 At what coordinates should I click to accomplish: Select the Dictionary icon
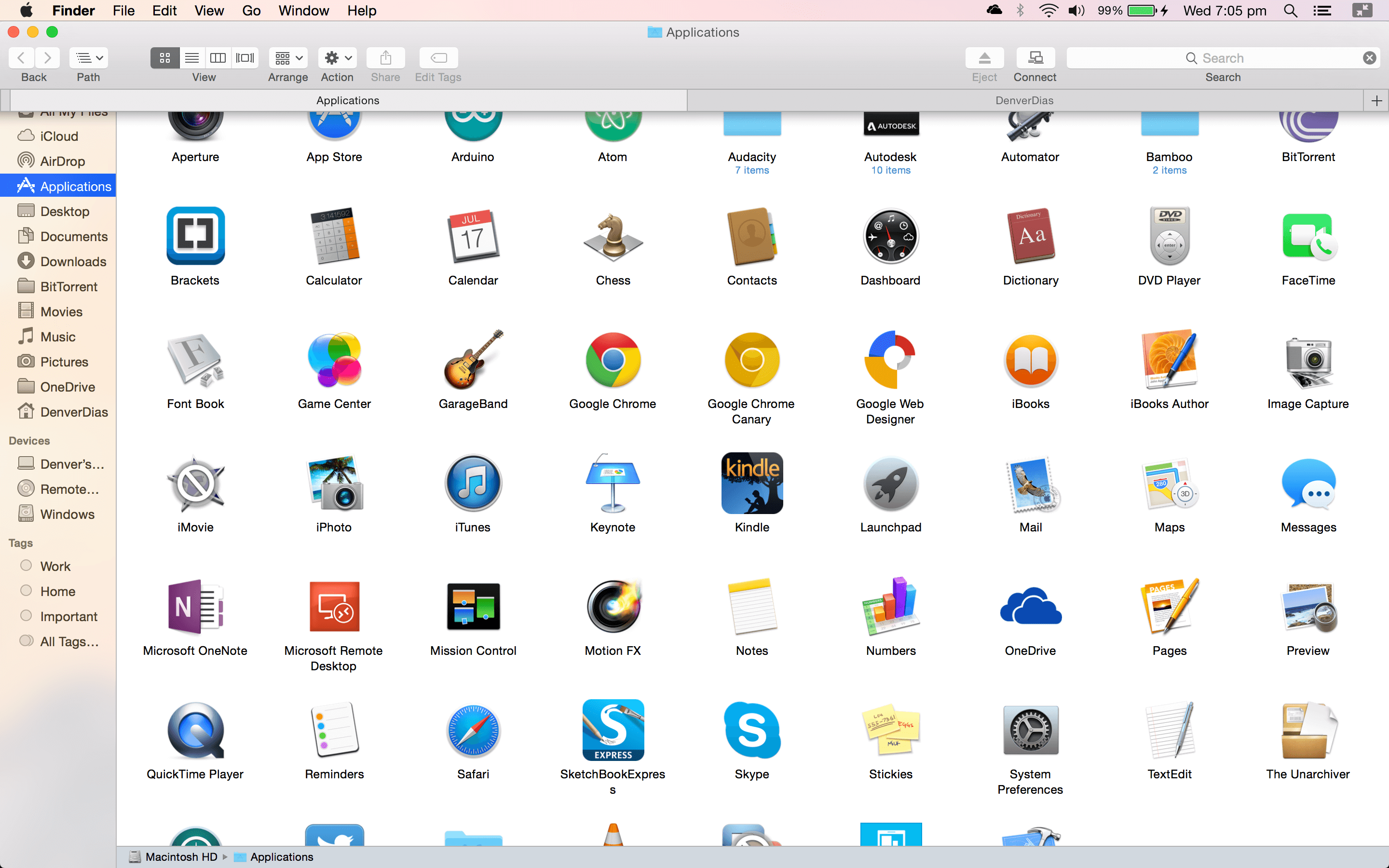[x=1030, y=236]
